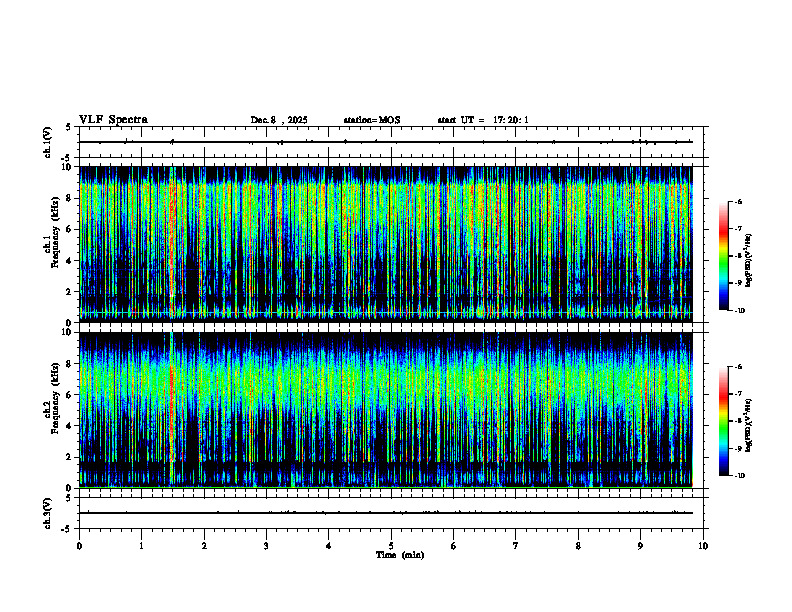Click the ch.1 voltage waveform trace
This screenshot has height=612, width=792.
(x=386, y=142)
